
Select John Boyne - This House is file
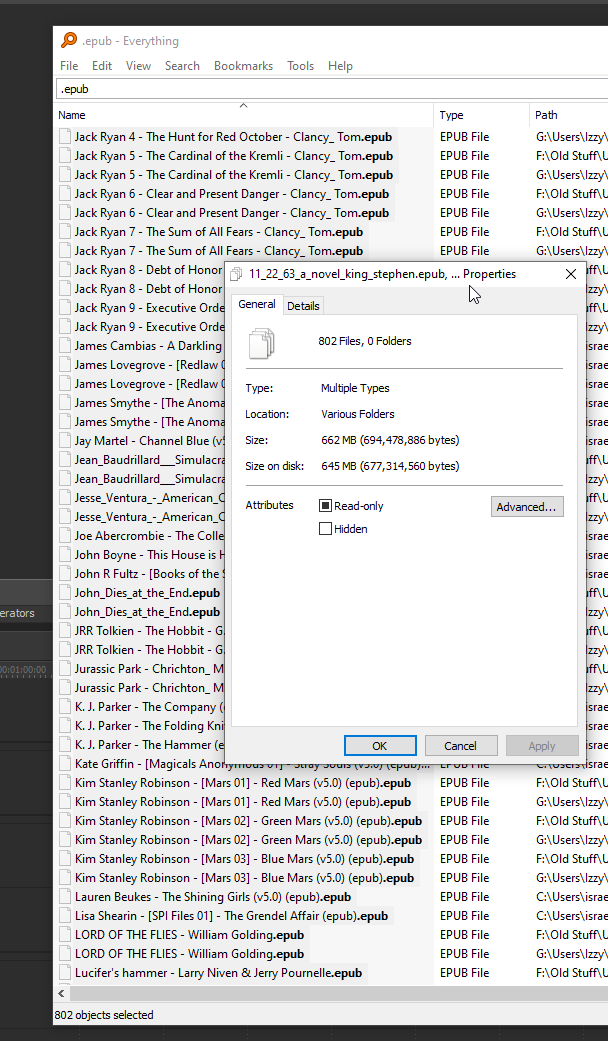click(150, 554)
